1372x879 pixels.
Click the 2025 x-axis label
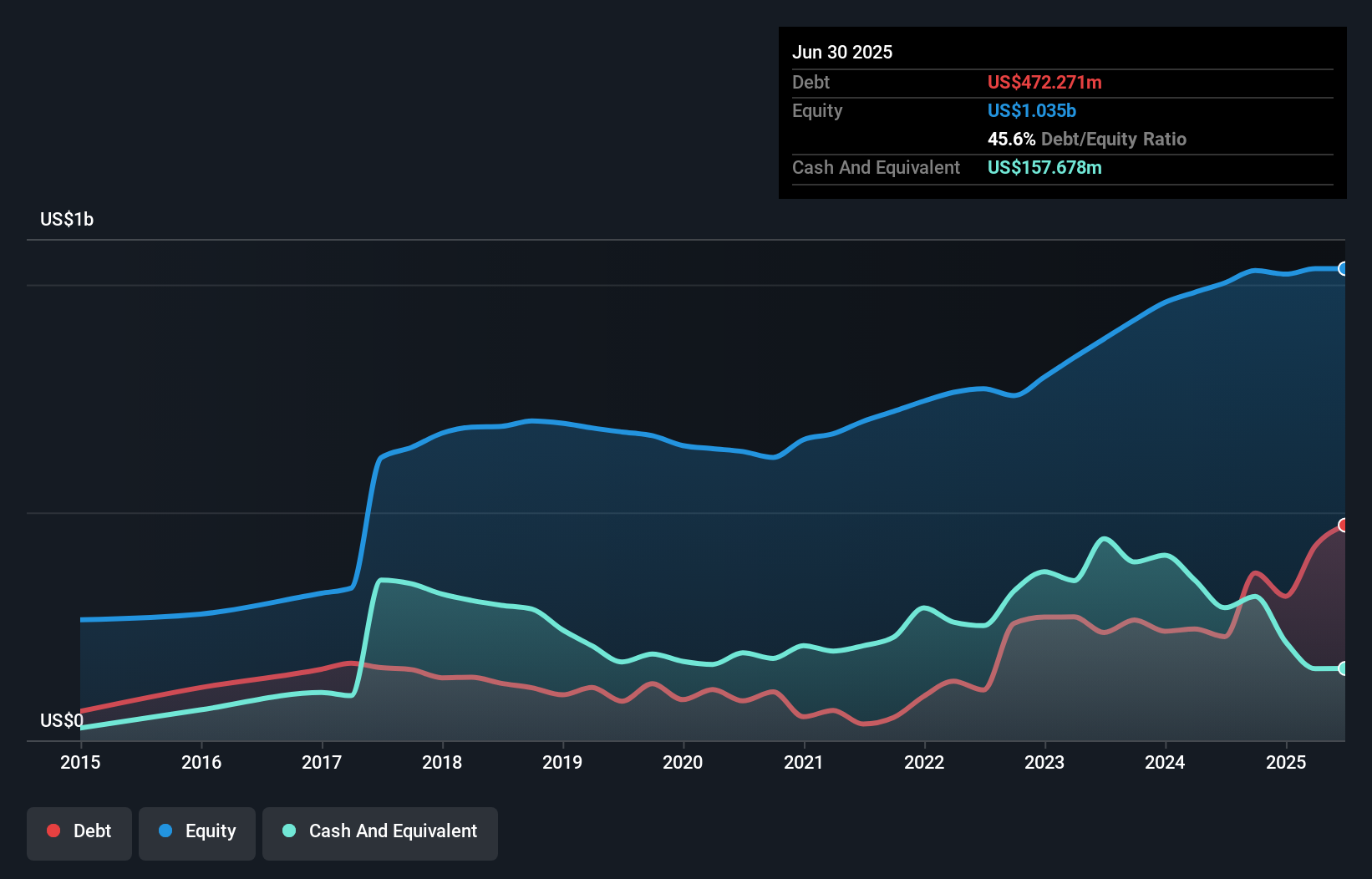(x=1286, y=762)
